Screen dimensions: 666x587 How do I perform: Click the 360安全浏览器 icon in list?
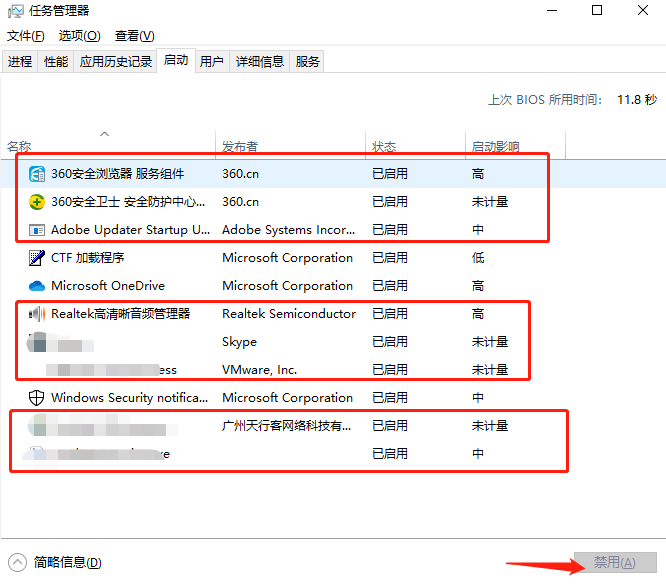(38, 174)
